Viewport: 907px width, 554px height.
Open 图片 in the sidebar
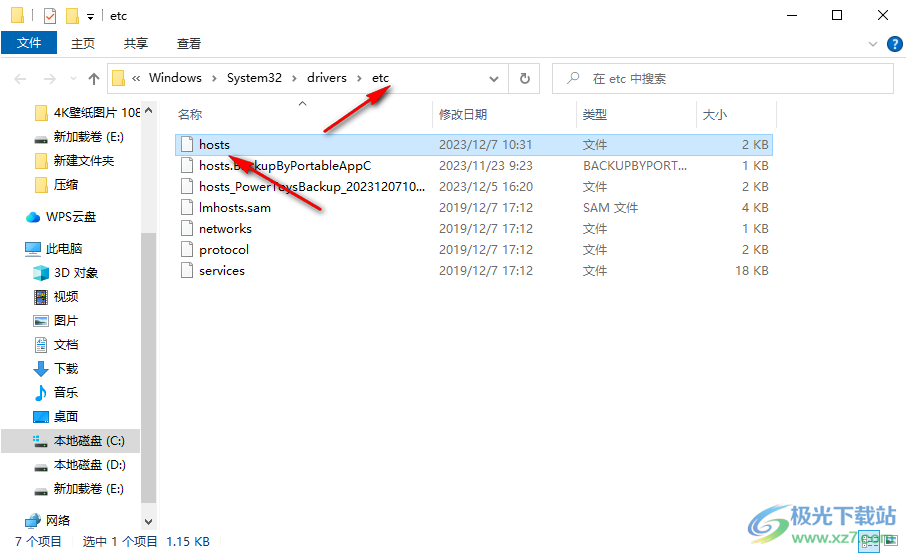click(x=56, y=320)
